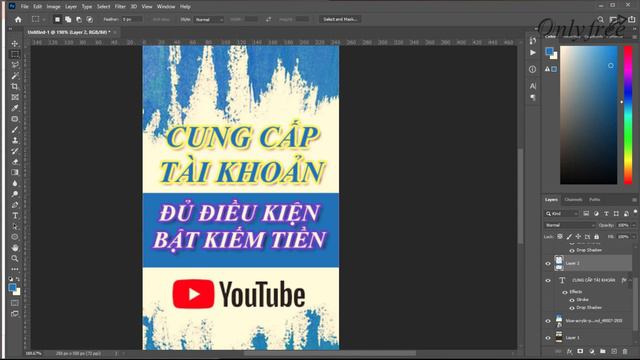Open the marquee Style dropdown

pyautogui.click(x=209, y=19)
